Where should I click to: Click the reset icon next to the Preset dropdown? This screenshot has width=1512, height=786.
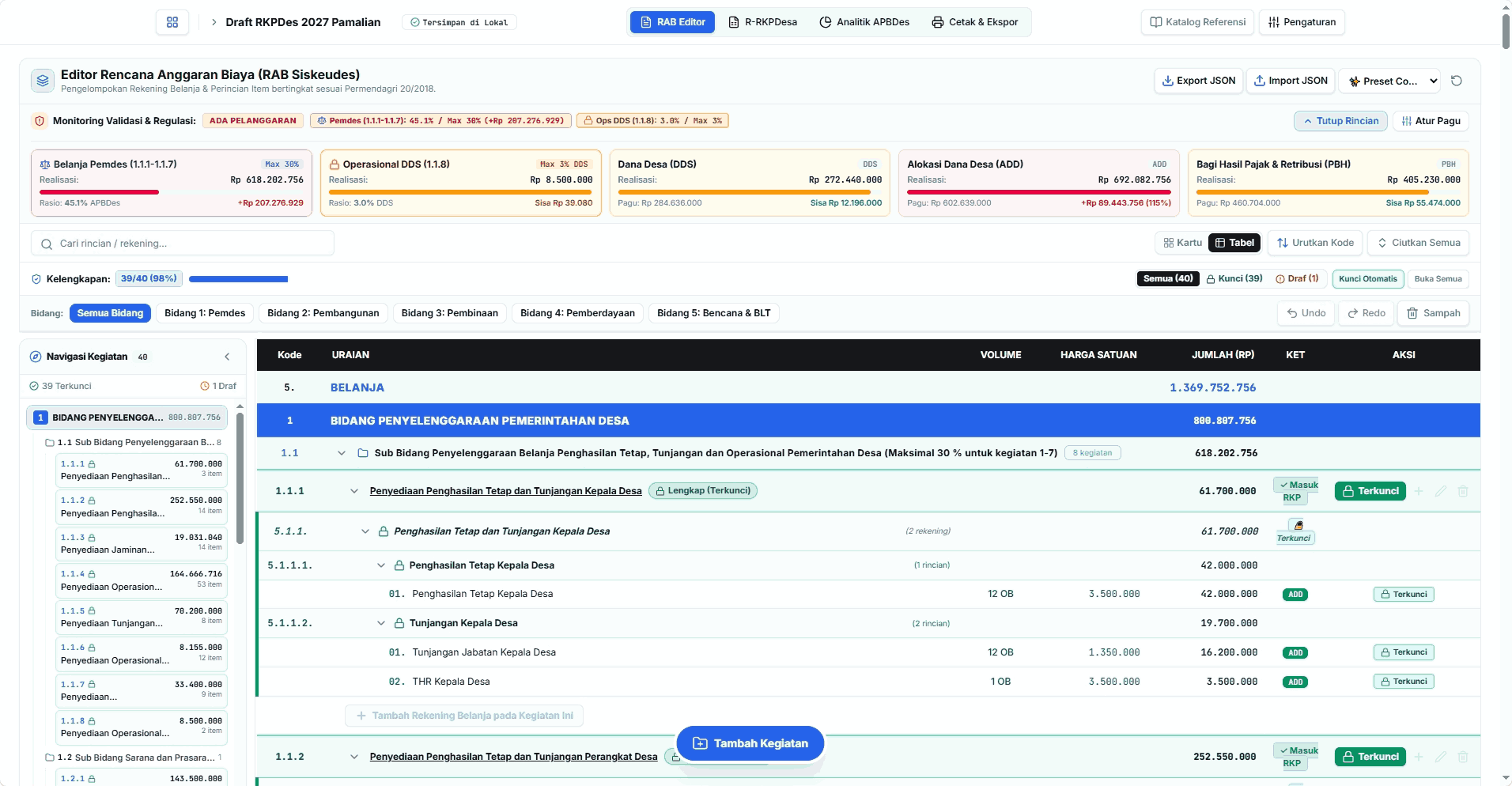pyautogui.click(x=1457, y=81)
